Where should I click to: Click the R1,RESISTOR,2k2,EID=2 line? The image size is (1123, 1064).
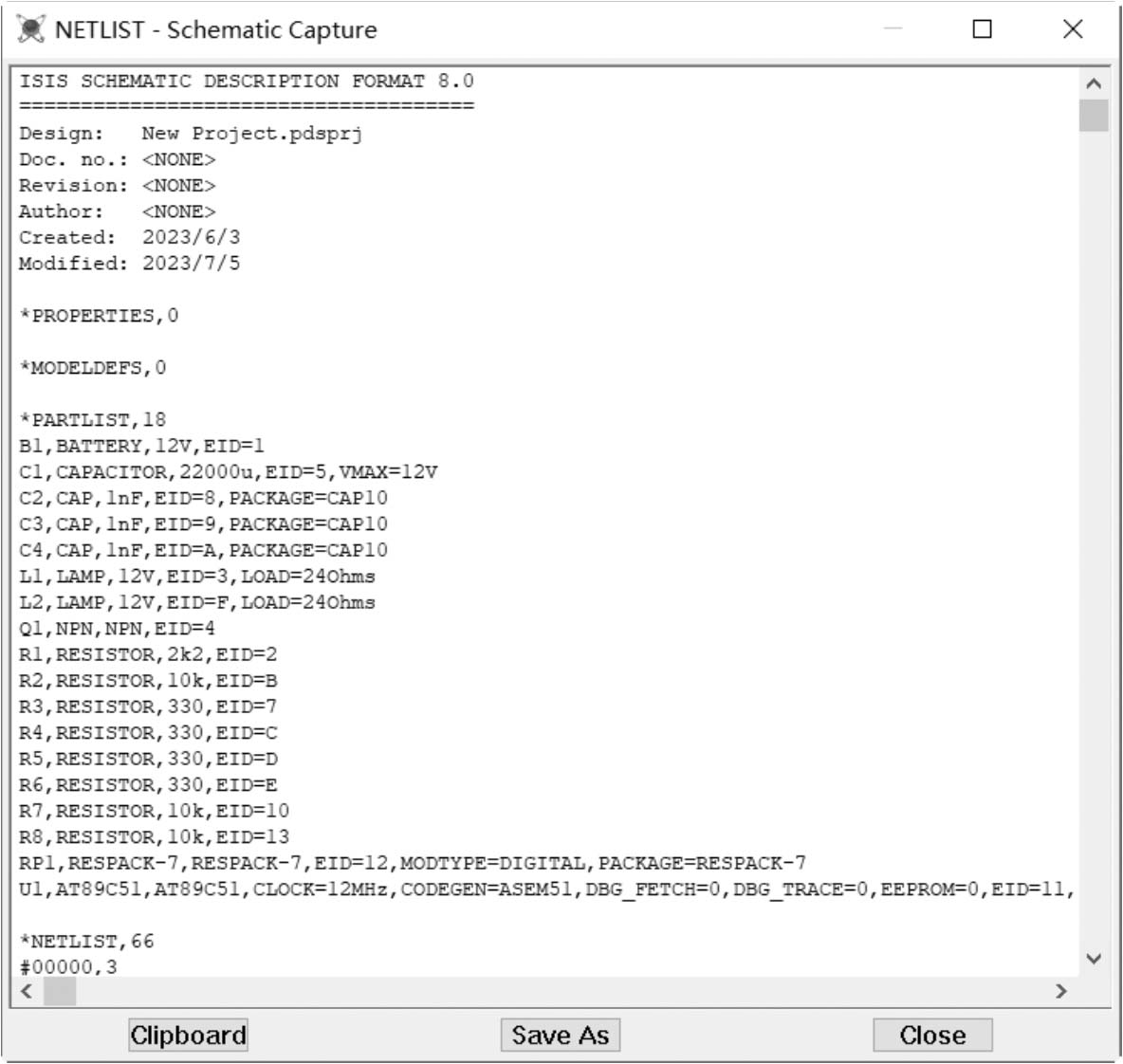click(x=148, y=654)
